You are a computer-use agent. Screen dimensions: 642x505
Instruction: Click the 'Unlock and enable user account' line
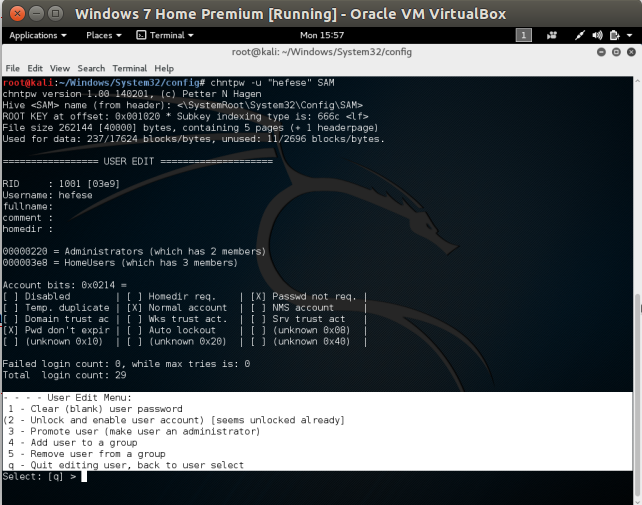coord(174,420)
